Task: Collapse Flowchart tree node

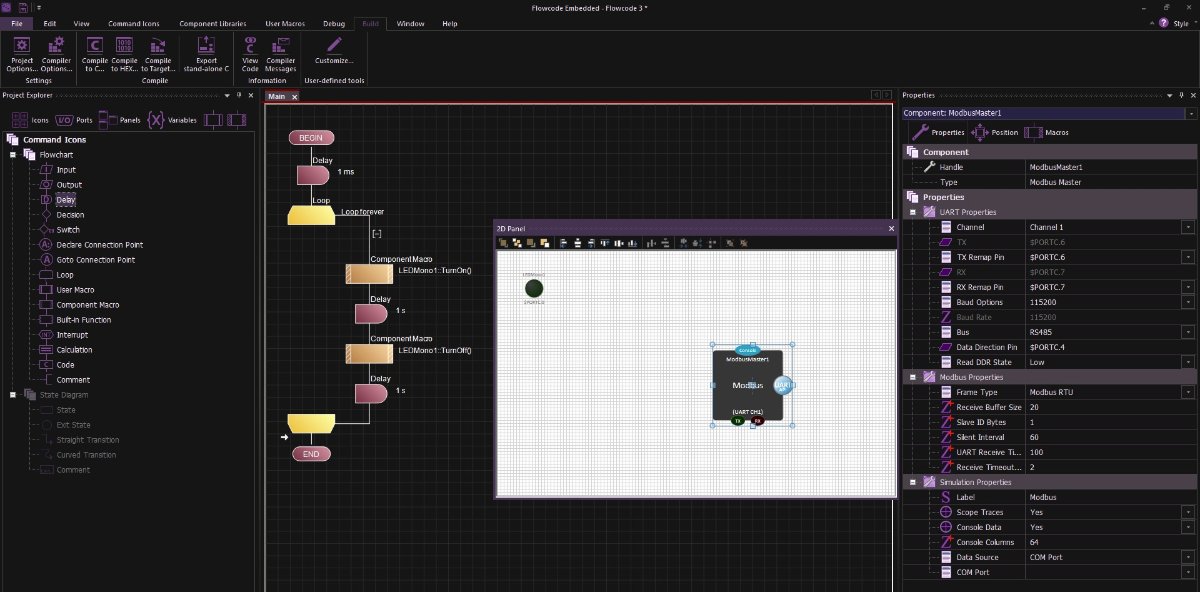Action: tap(14, 155)
